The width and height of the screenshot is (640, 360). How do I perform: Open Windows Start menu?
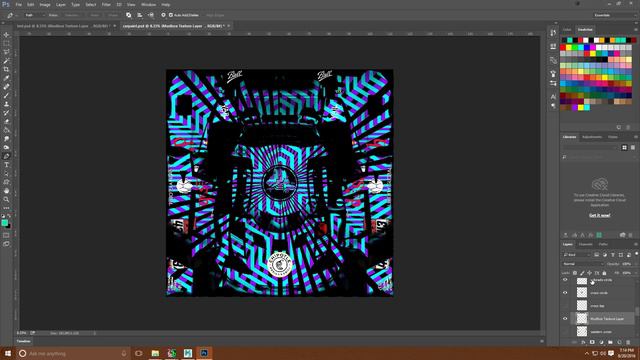(8, 353)
